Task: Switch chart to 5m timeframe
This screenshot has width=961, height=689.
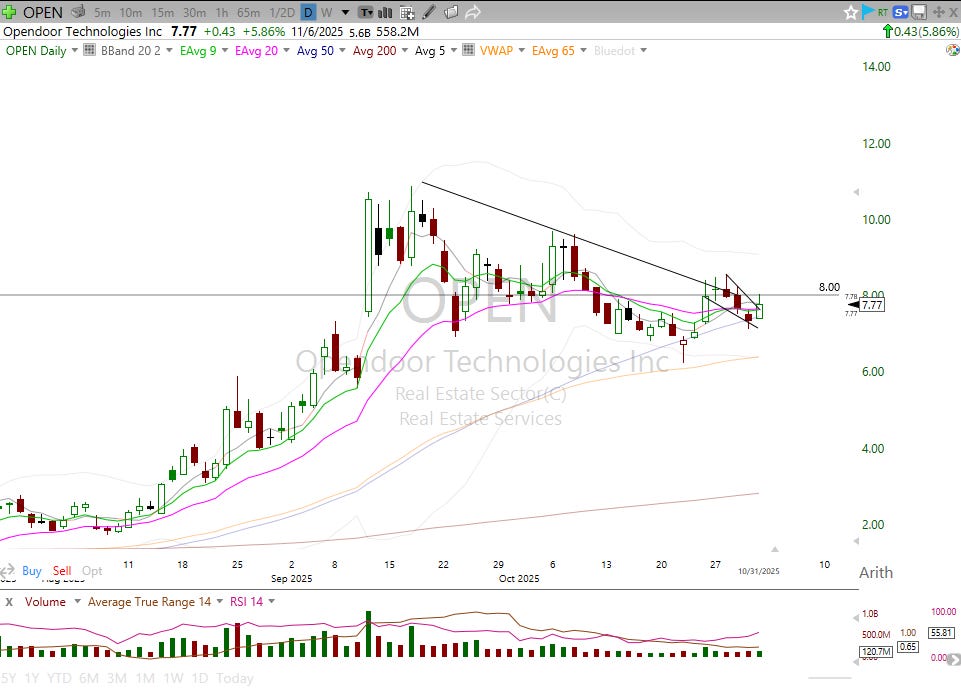Action: 102,12
